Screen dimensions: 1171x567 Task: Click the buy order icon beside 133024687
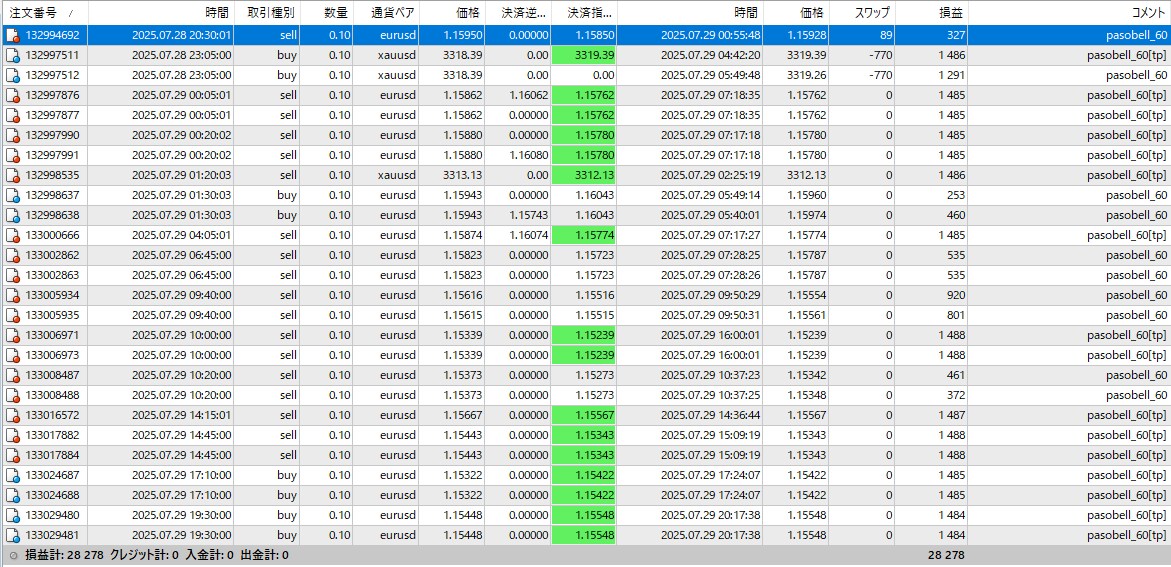pyautogui.click(x=12, y=476)
